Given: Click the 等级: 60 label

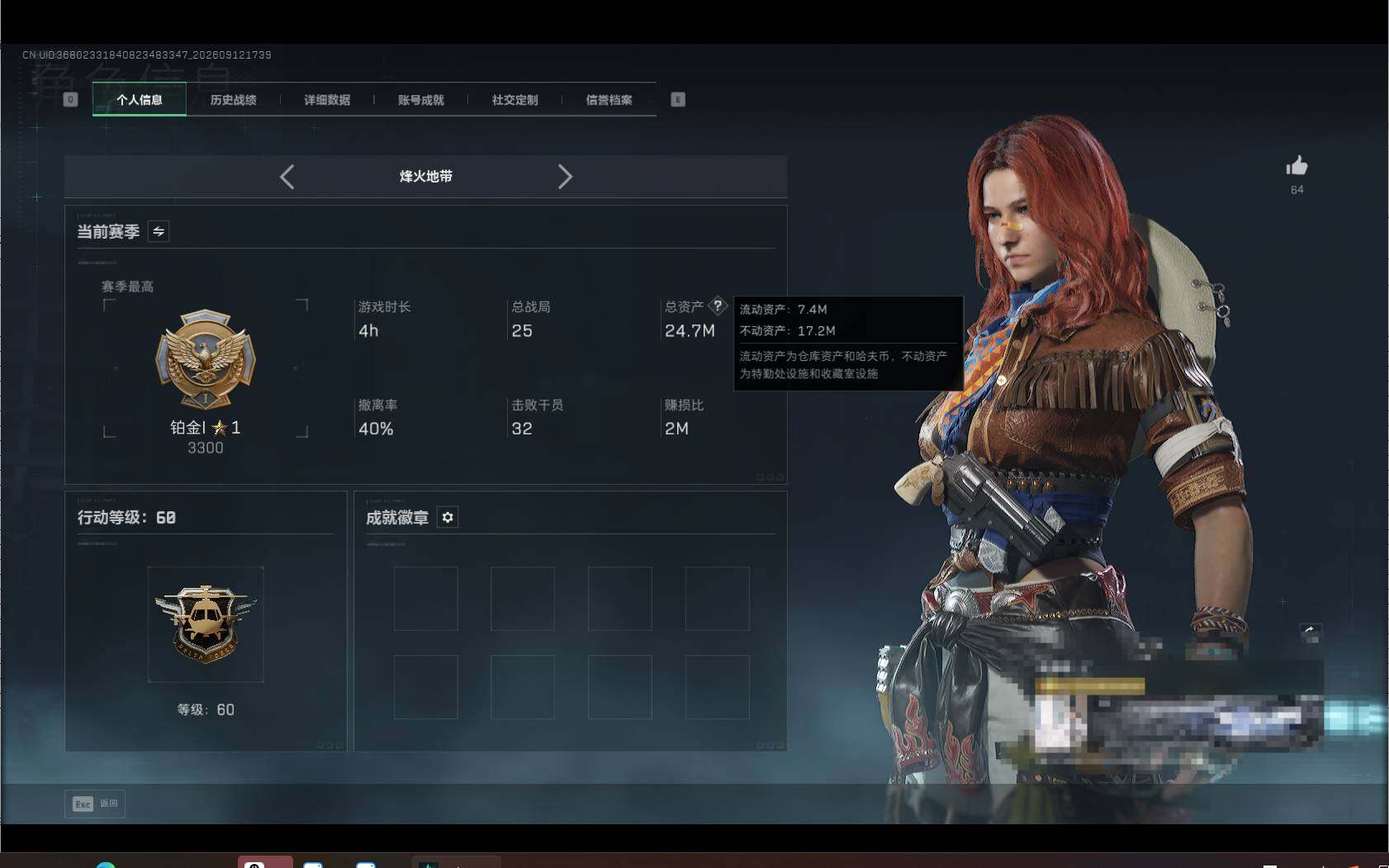Looking at the screenshot, I should point(206,710).
